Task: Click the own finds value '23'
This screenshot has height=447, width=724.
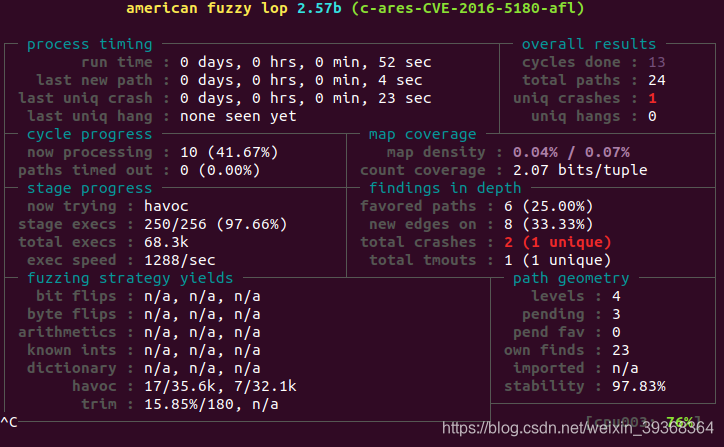Action: (x=621, y=350)
